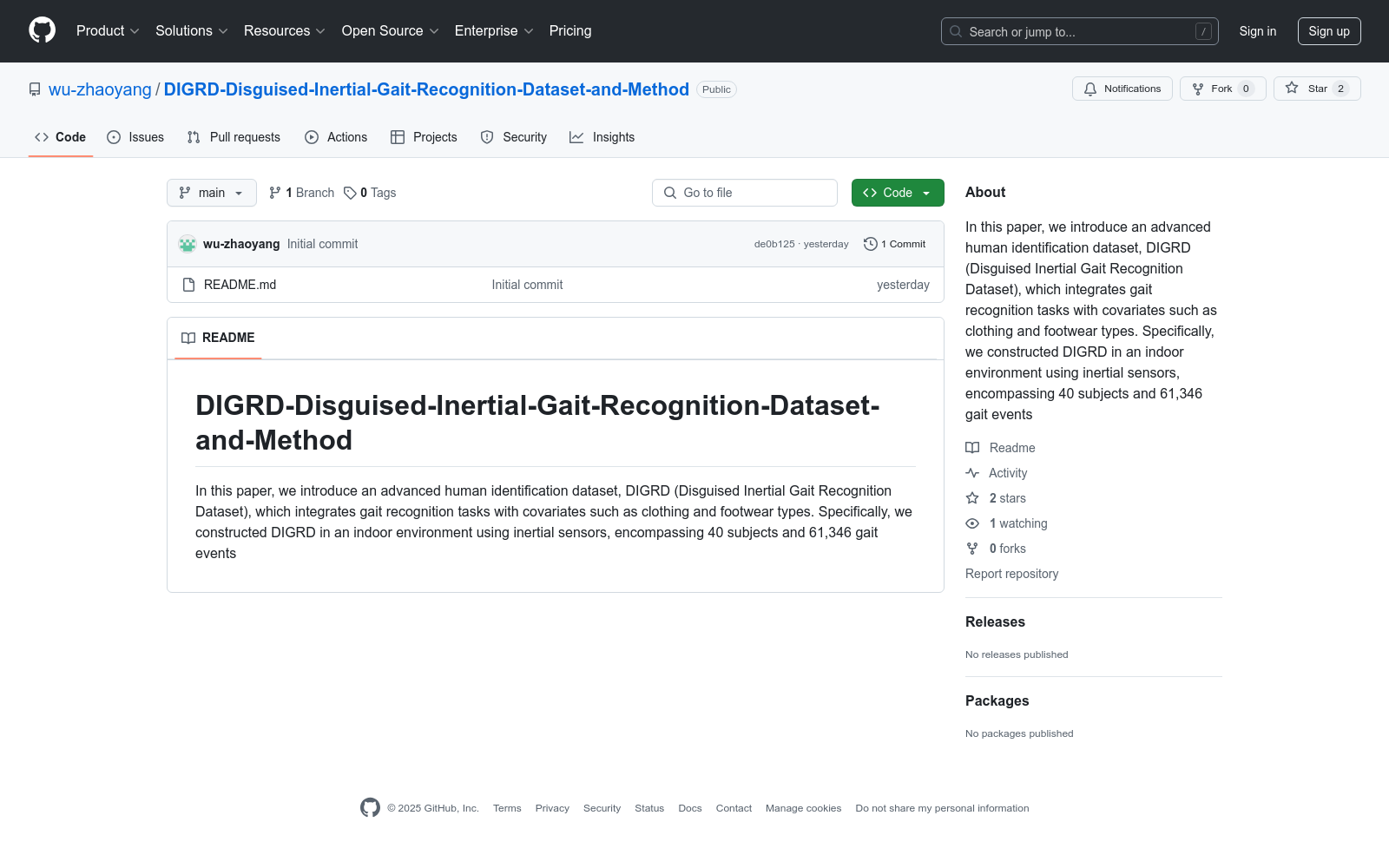Switch to the Security tab
The height and width of the screenshot is (868, 1389).
click(514, 137)
